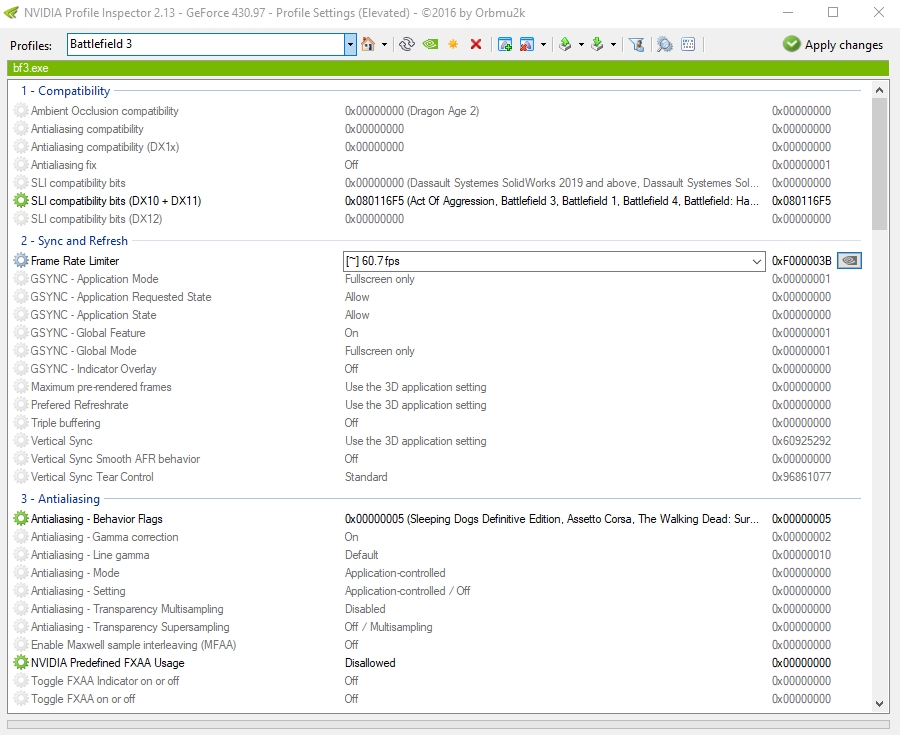Click the scroll down arrow of settings list
The width and height of the screenshot is (900, 735).
point(879,703)
